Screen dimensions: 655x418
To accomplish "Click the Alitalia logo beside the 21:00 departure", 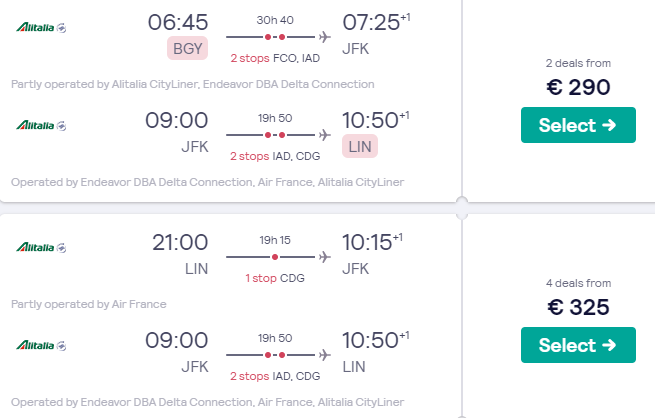I will 40,247.
